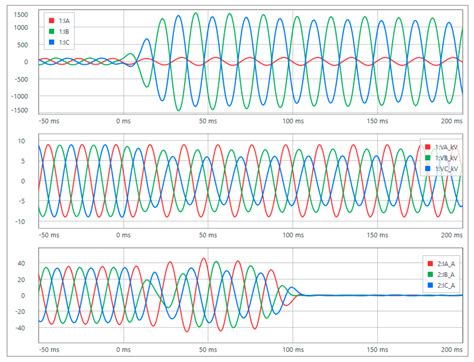Click the -40 label on bottom chart axis
Image resolution: width=474 pixels, height=362 pixels.
pos(20,328)
